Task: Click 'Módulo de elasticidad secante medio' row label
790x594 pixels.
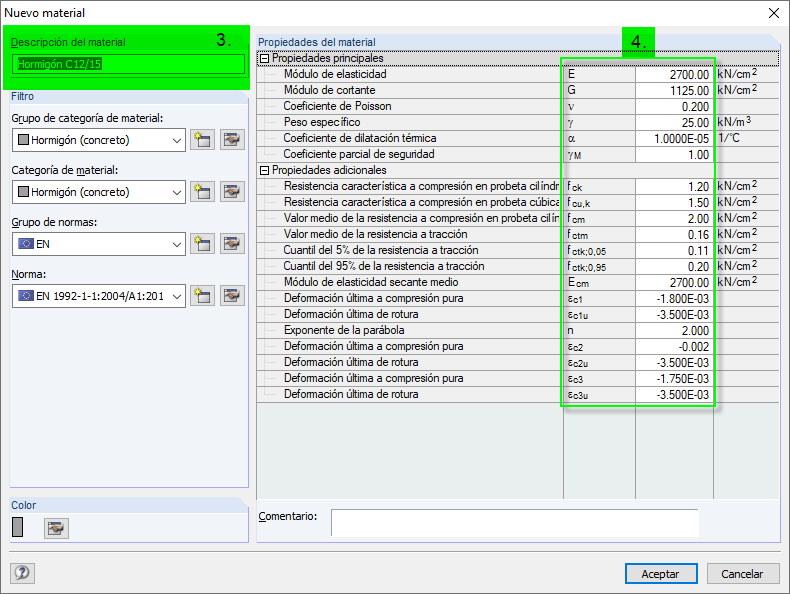Action: [x=371, y=282]
